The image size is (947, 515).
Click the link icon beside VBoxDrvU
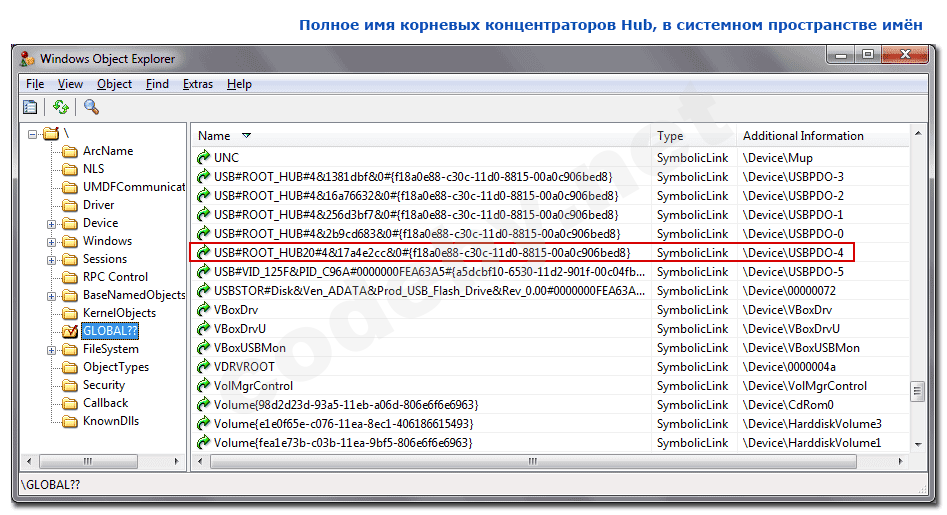tap(204, 329)
